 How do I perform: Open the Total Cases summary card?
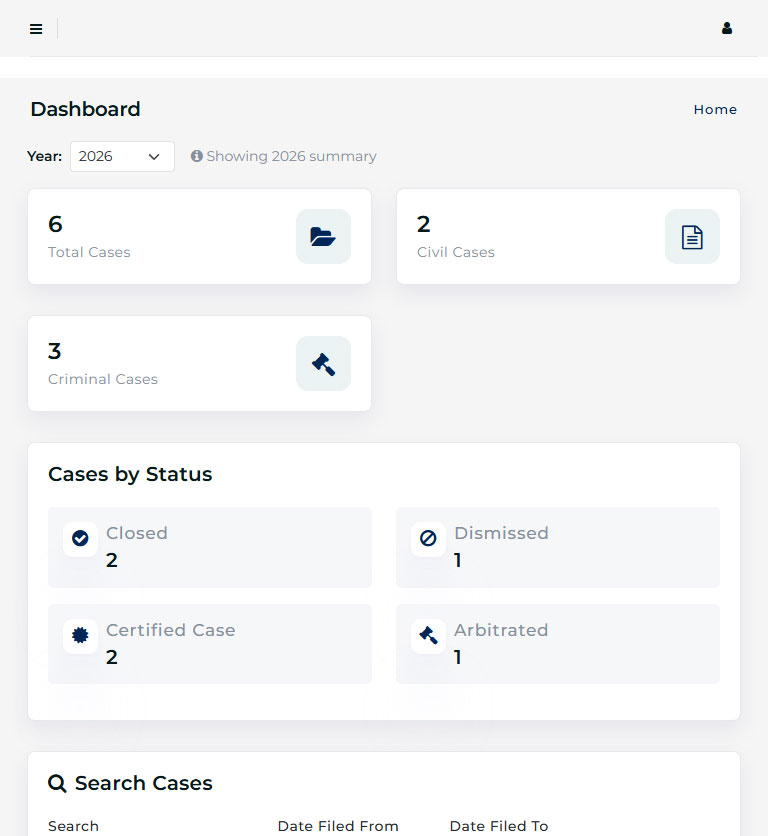coord(160,237)
